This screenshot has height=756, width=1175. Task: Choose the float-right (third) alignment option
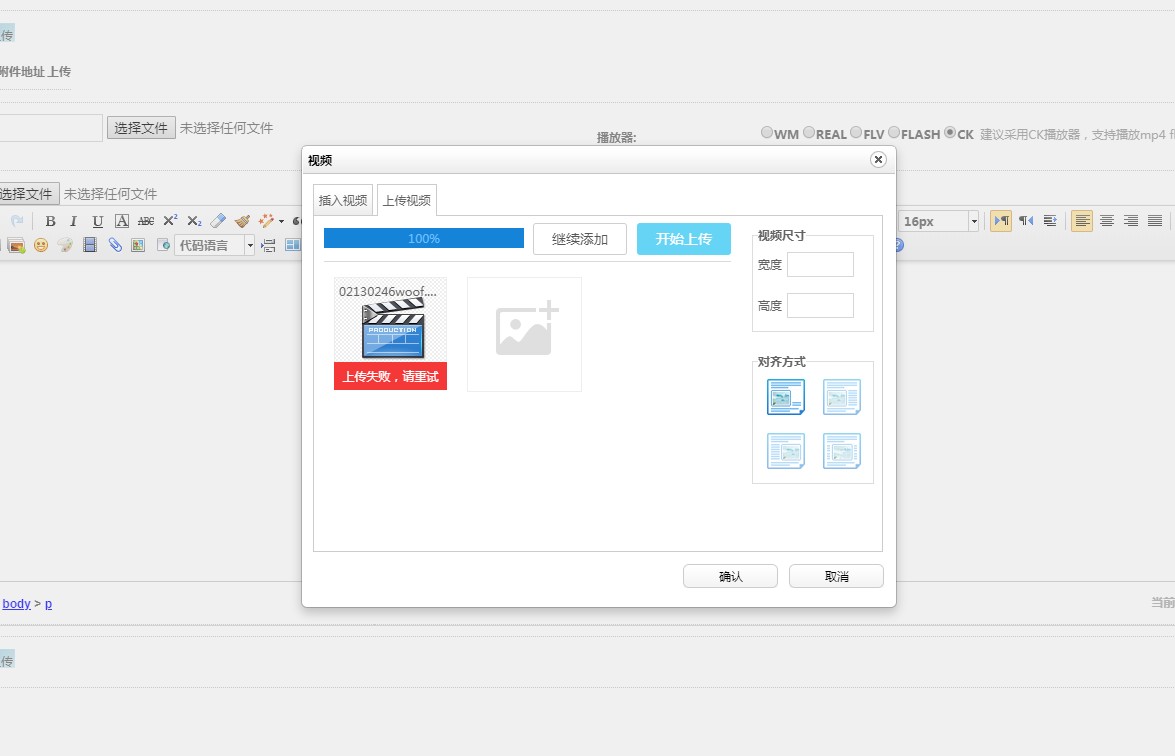(786, 450)
